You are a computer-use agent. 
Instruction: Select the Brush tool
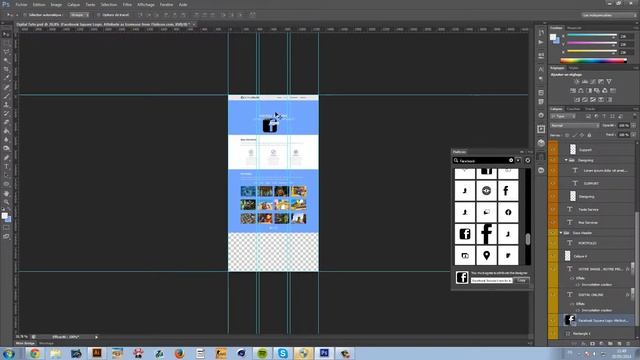pyautogui.click(x=6, y=96)
